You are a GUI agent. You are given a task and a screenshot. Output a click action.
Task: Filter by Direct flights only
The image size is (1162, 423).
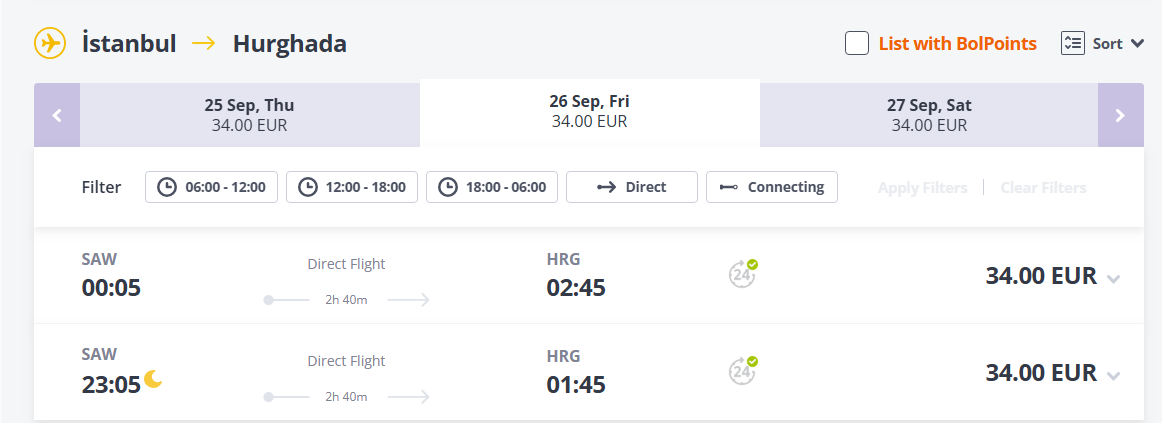[x=632, y=187]
